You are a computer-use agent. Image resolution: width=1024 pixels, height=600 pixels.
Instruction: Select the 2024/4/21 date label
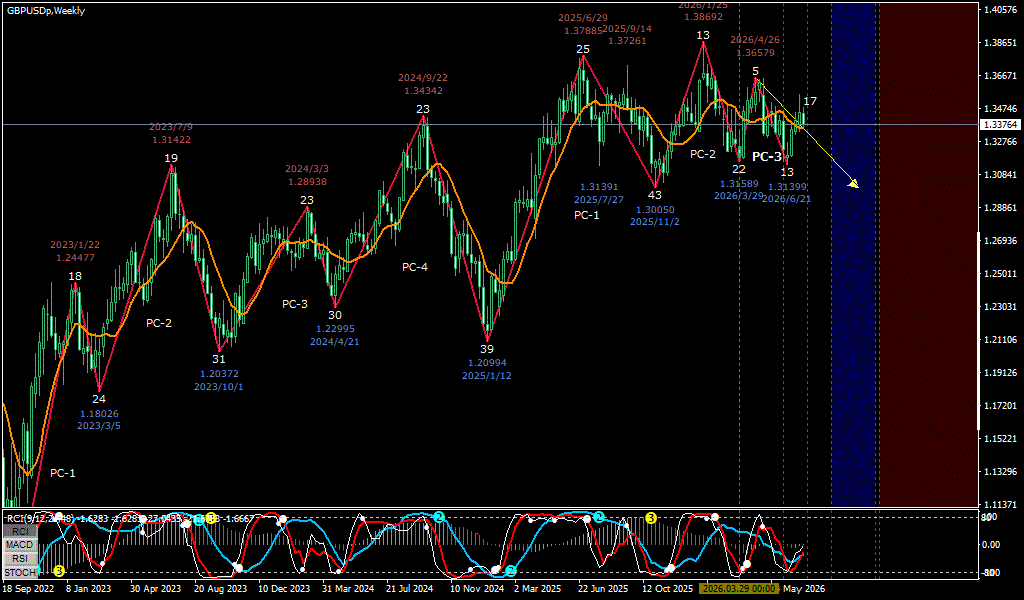(335, 341)
